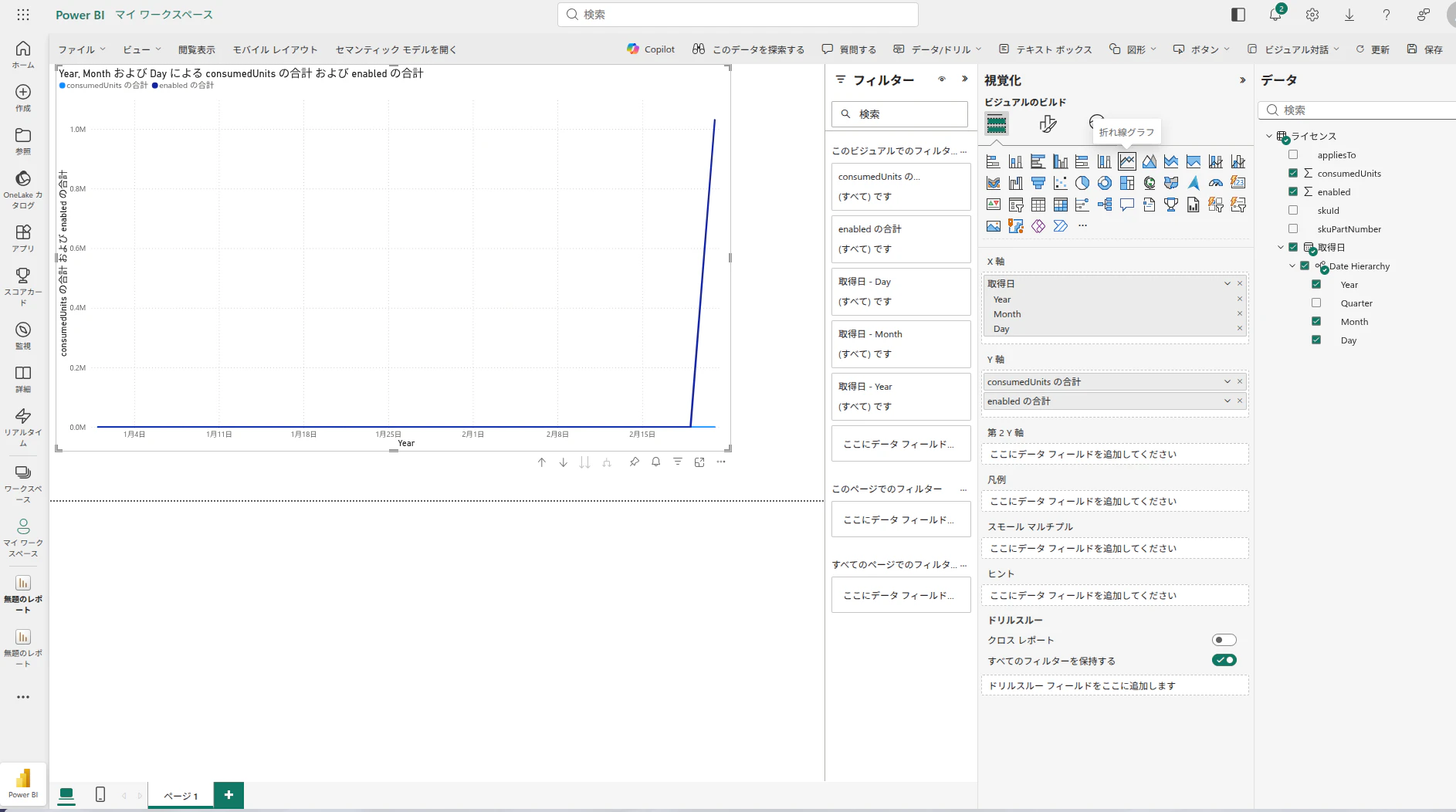Select the funnel chart visual

(x=1038, y=183)
